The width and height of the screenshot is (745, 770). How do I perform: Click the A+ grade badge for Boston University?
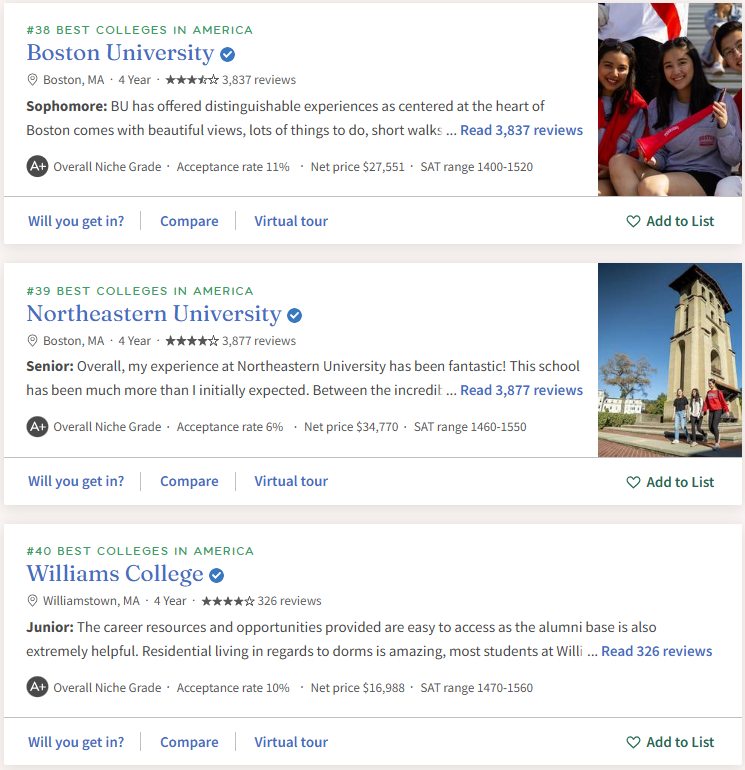coord(37,167)
